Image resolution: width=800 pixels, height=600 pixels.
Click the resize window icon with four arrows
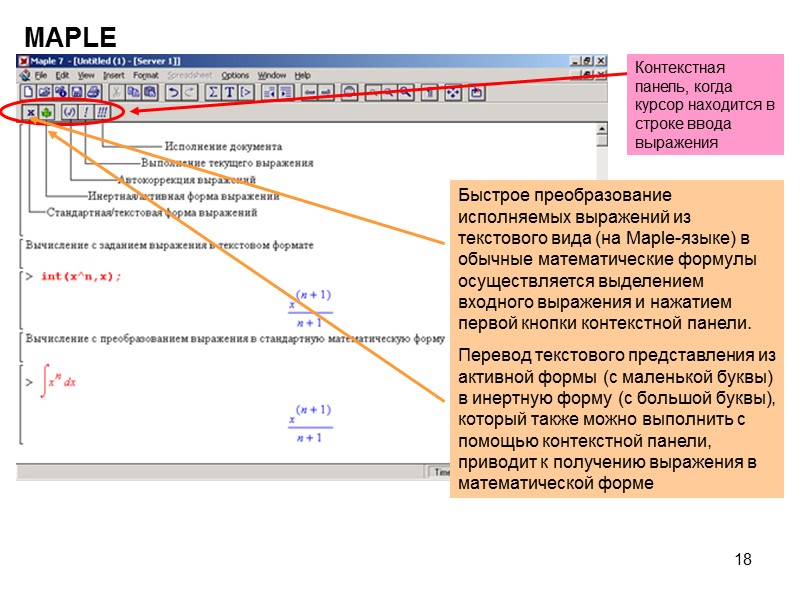click(453, 92)
